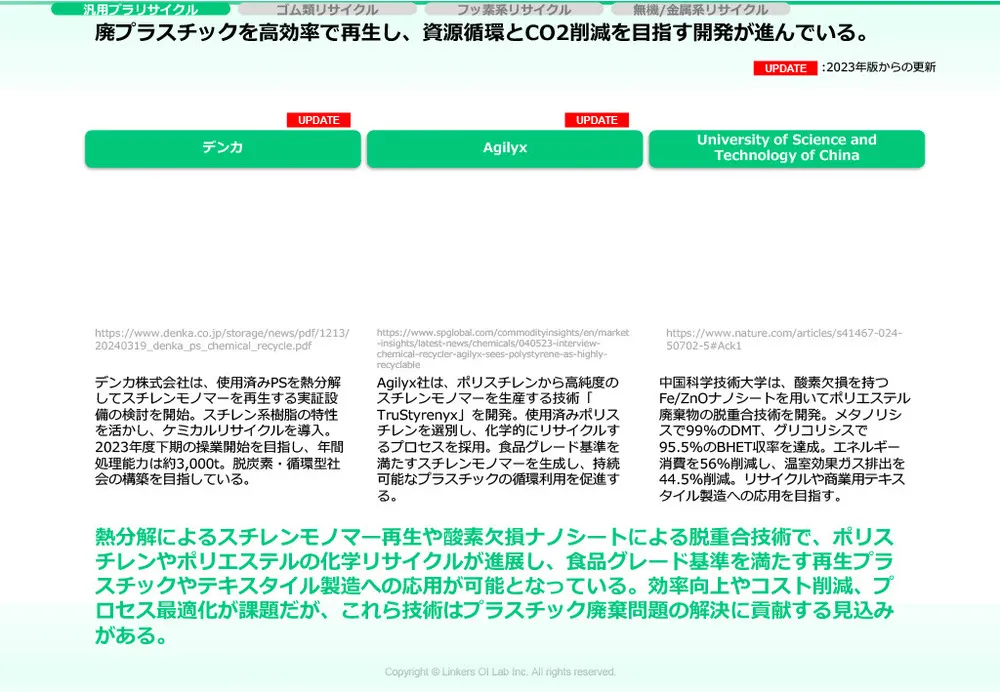The image size is (1000, 692).
Task: Click the Linkers OI Lab copyright footer
Action: [x=500, y=672]
